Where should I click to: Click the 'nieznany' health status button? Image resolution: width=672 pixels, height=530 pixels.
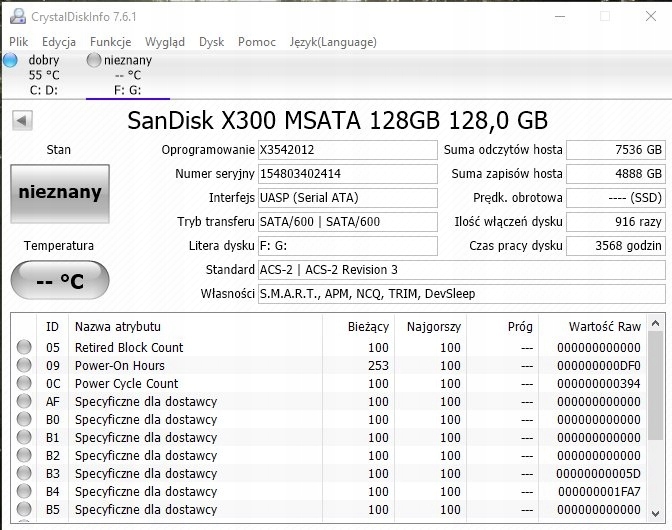pyautogui.click(x=60, y=194)
